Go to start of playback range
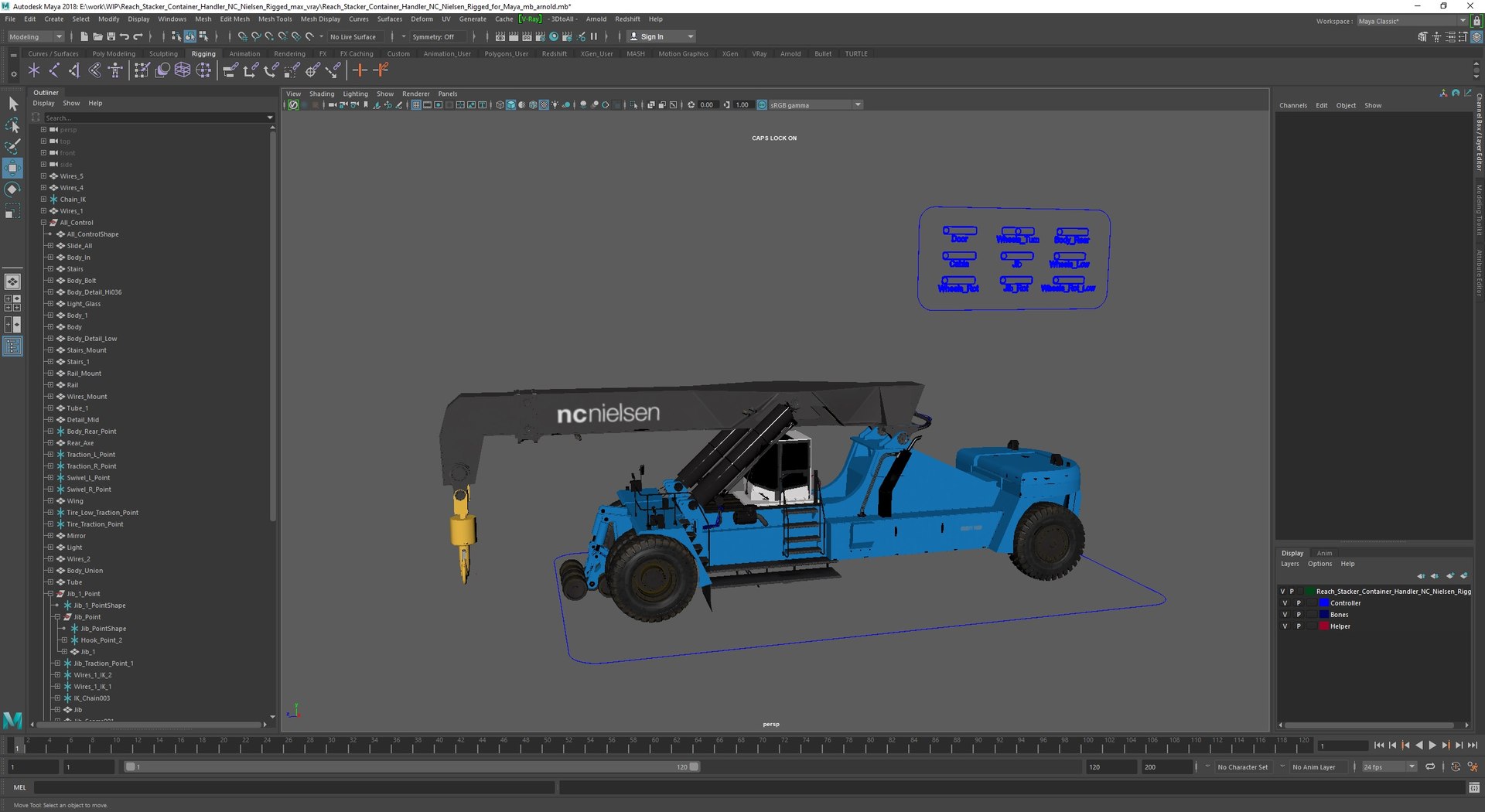Image resolution: width=1485 pixels, height=812 pixels. pyautogui.click(x=1378, y=745)
